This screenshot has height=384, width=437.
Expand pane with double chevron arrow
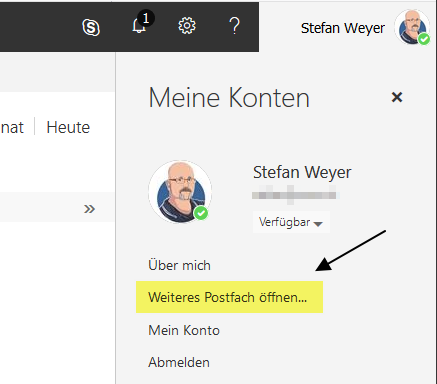pos(89,209)
